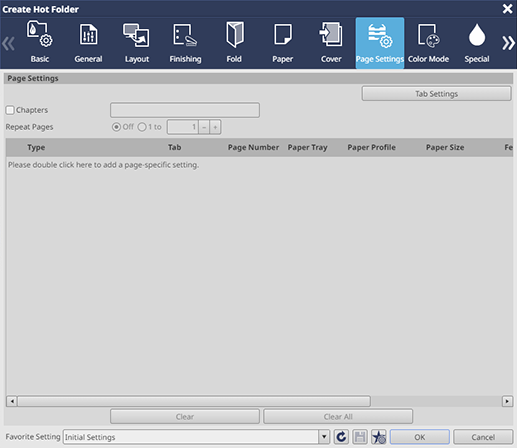
Task: Select the Cover settings icon
Action: pos(331,35)
